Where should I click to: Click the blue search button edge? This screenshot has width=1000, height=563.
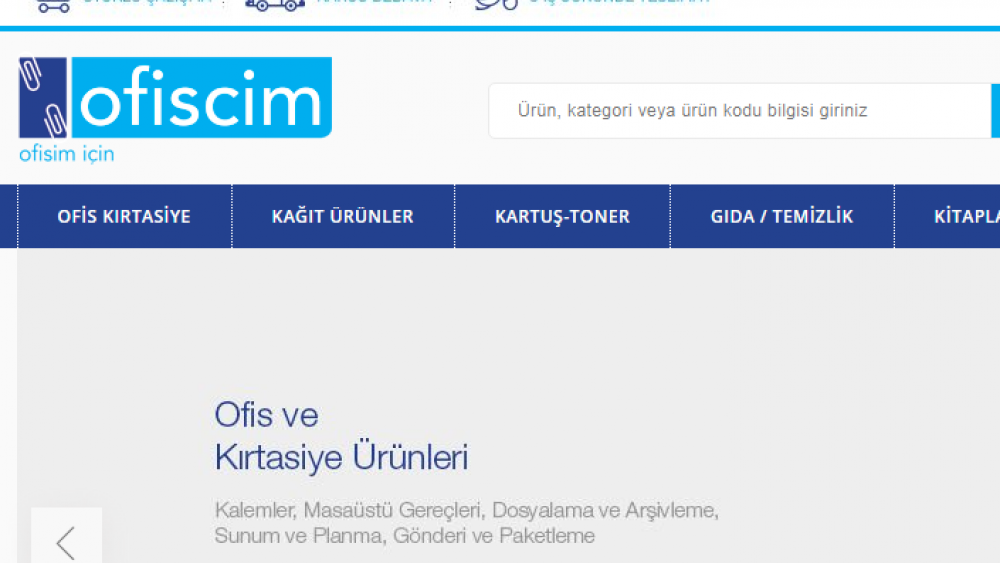point(996,110)
